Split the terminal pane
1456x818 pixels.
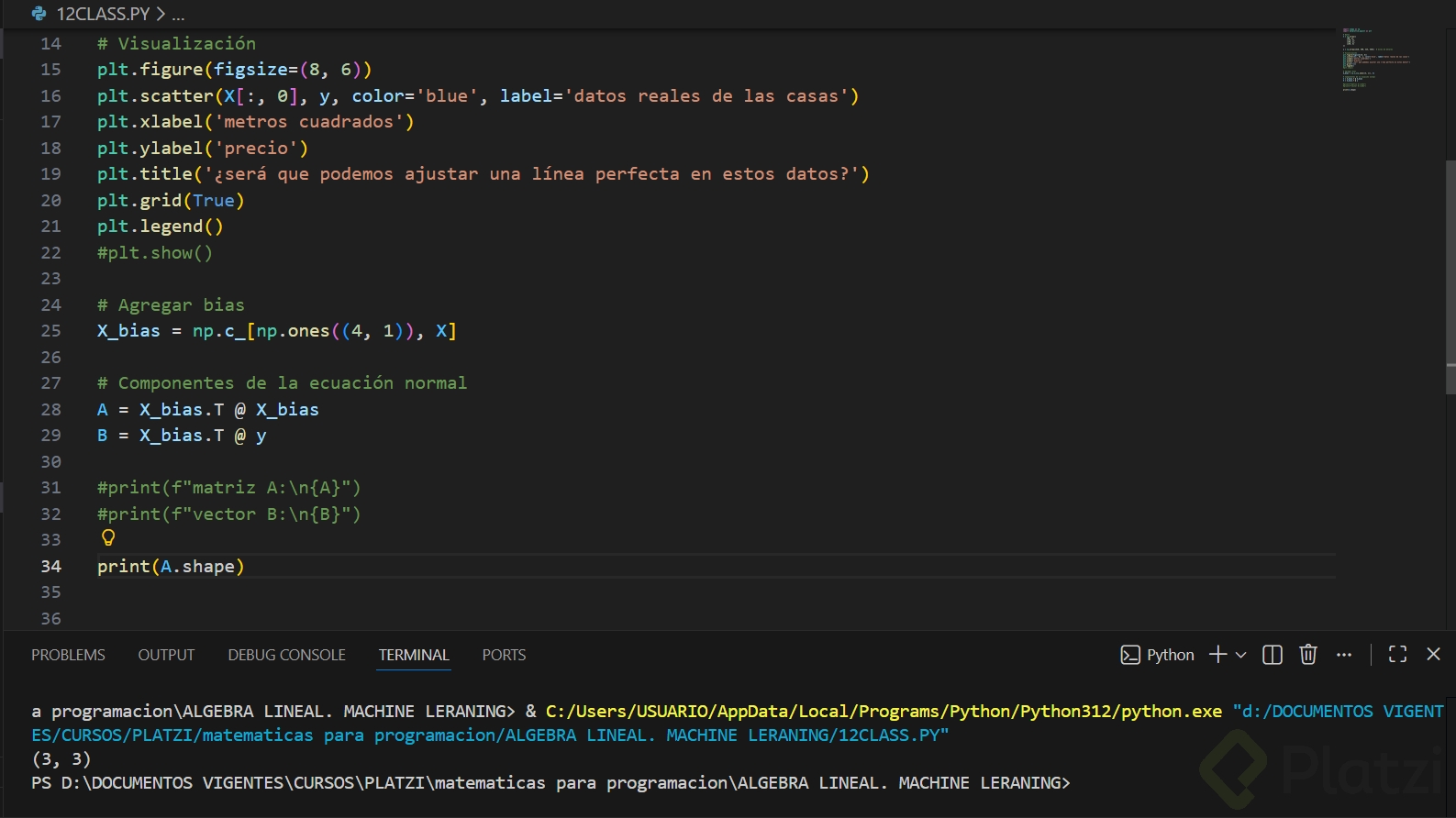click(x=1272, y=654)
